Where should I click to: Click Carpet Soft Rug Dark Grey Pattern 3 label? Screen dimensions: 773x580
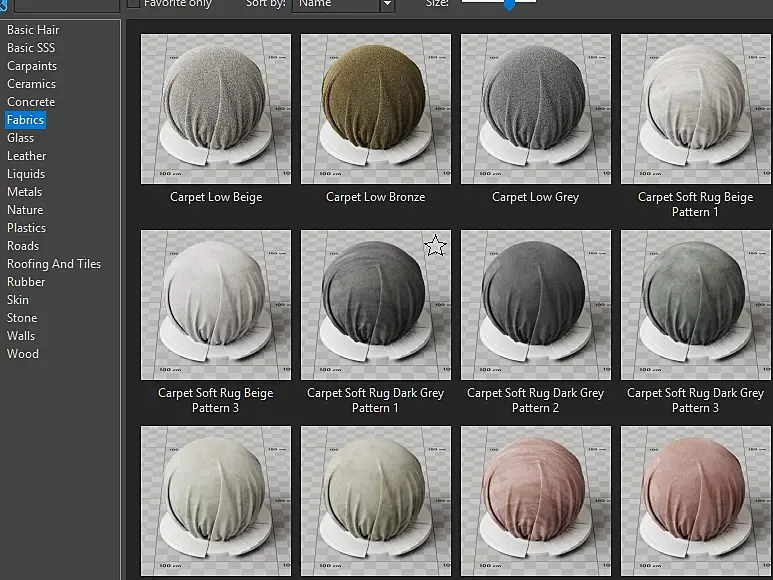pyautogui.click(x=696, y=400)
